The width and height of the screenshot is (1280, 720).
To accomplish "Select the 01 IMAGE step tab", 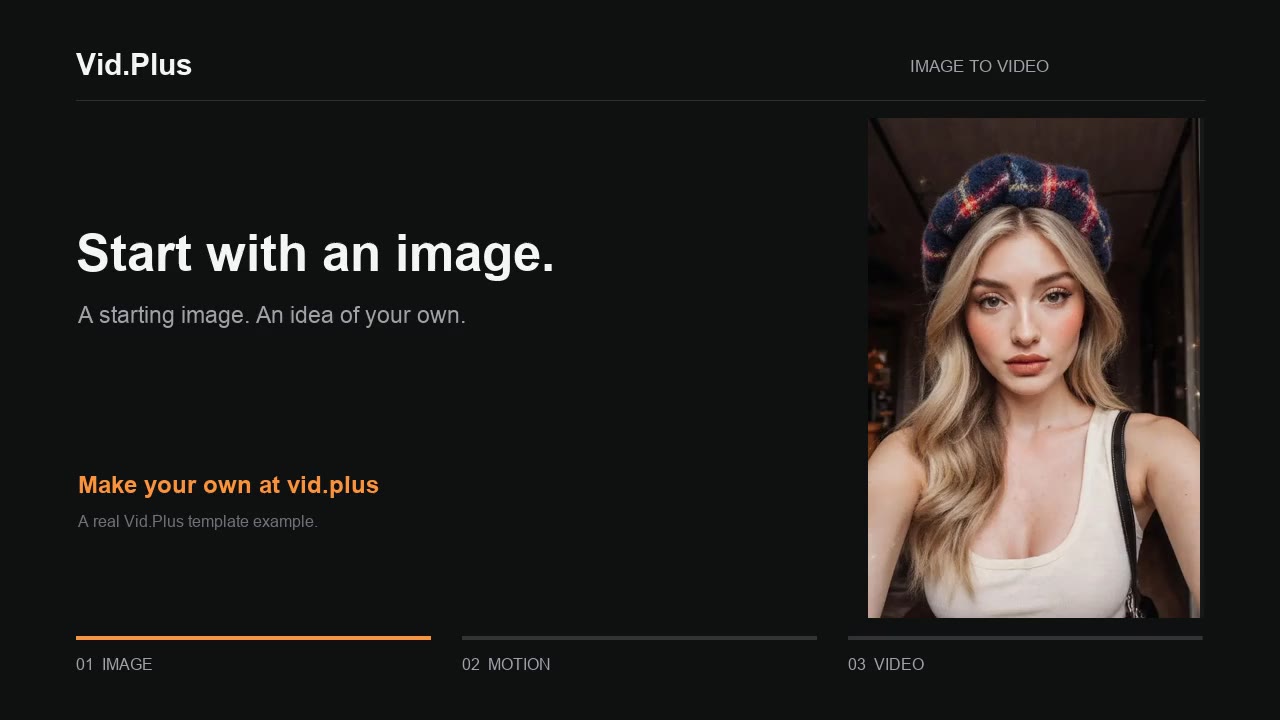I will coord(114,664).
